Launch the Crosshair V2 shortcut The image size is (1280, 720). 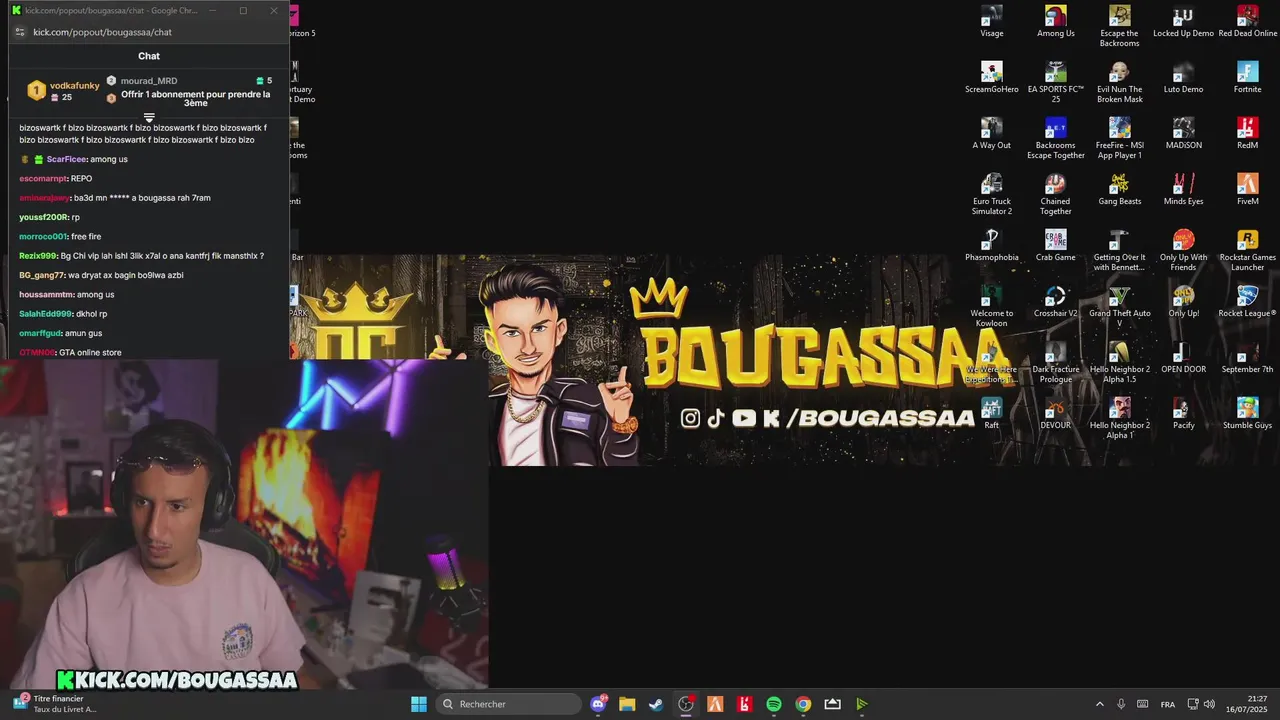1055,302
